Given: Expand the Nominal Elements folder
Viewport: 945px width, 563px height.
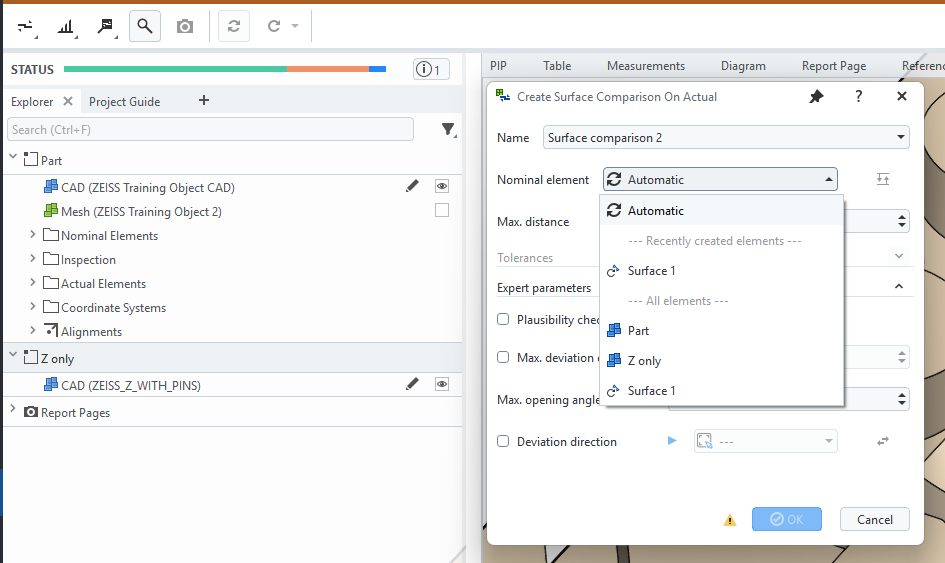Looking at the screenshot, I should pos(33,235).
